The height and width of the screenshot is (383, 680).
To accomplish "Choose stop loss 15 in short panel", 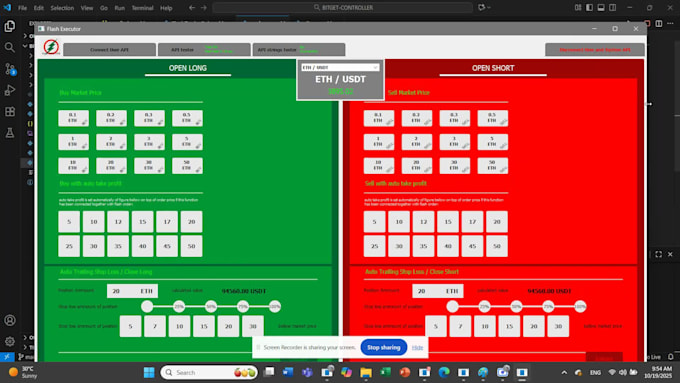I will 509,326.
